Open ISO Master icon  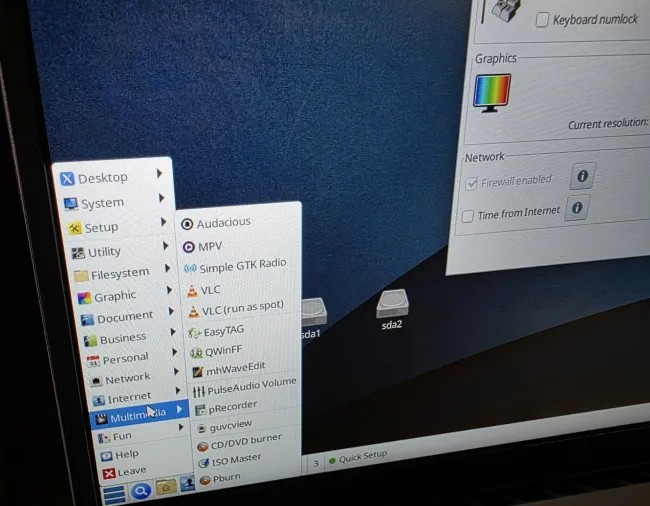204,463
